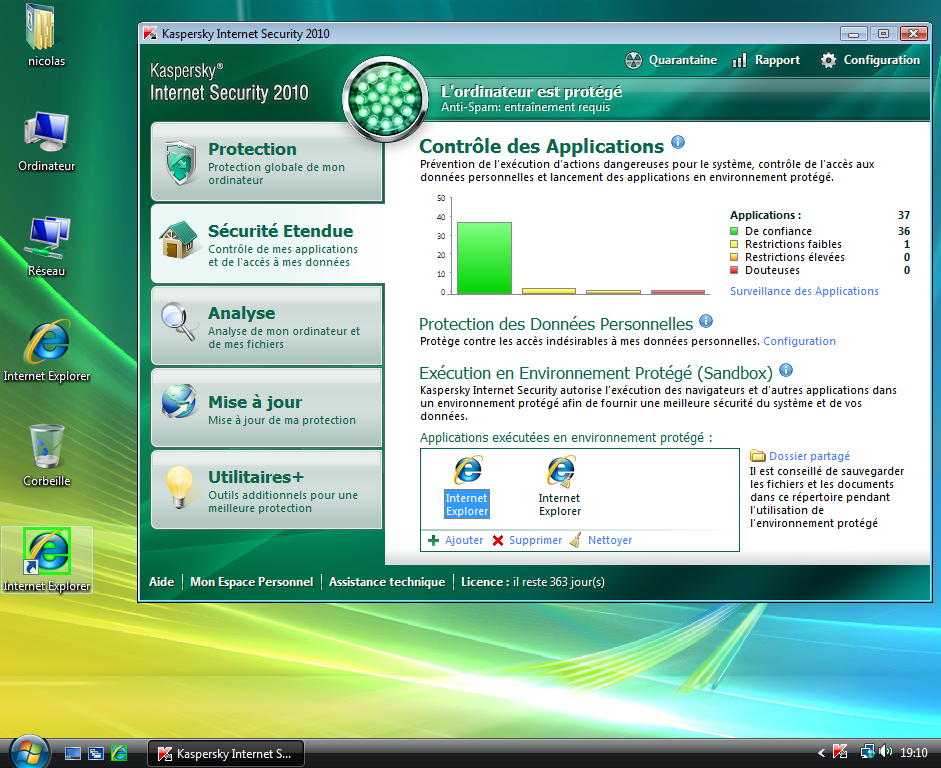This screenshot has width=941, height=768.
Task: Click the green plus Ajouter icon
Action: coord(433,540)
